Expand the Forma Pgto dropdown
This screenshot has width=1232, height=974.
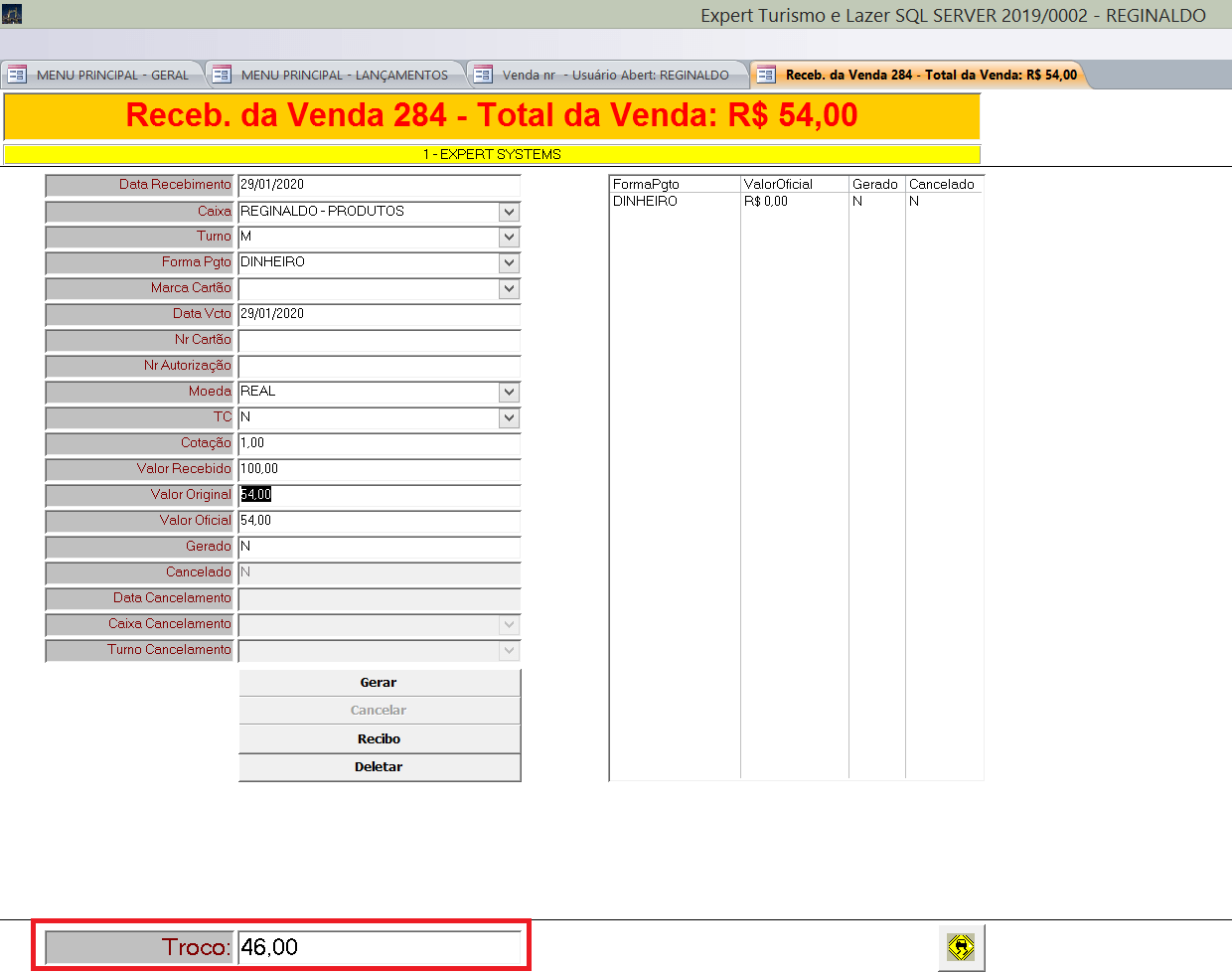tap(509, 263)
